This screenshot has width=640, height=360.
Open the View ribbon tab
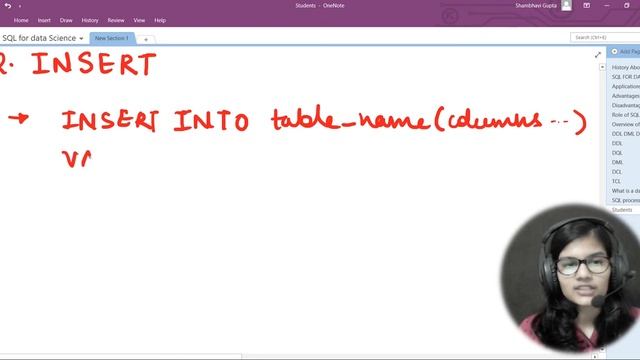click(139, 20)
